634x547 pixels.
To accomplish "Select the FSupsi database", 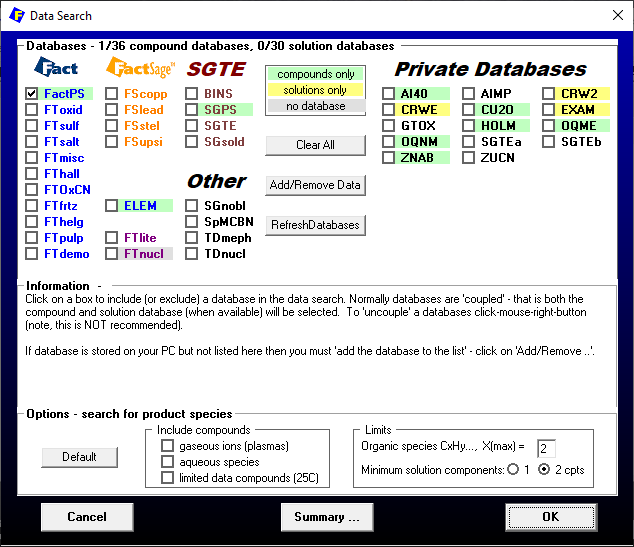I will point(112,142).
